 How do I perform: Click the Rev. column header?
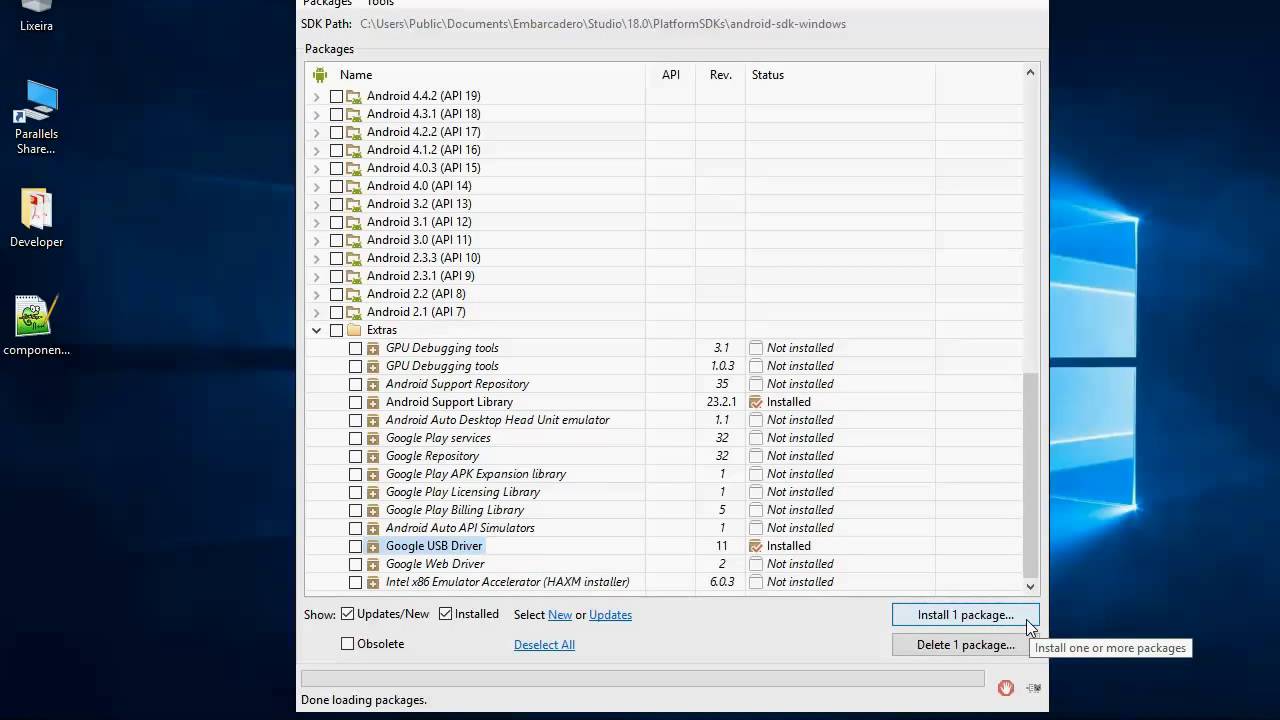pos(721,75)
